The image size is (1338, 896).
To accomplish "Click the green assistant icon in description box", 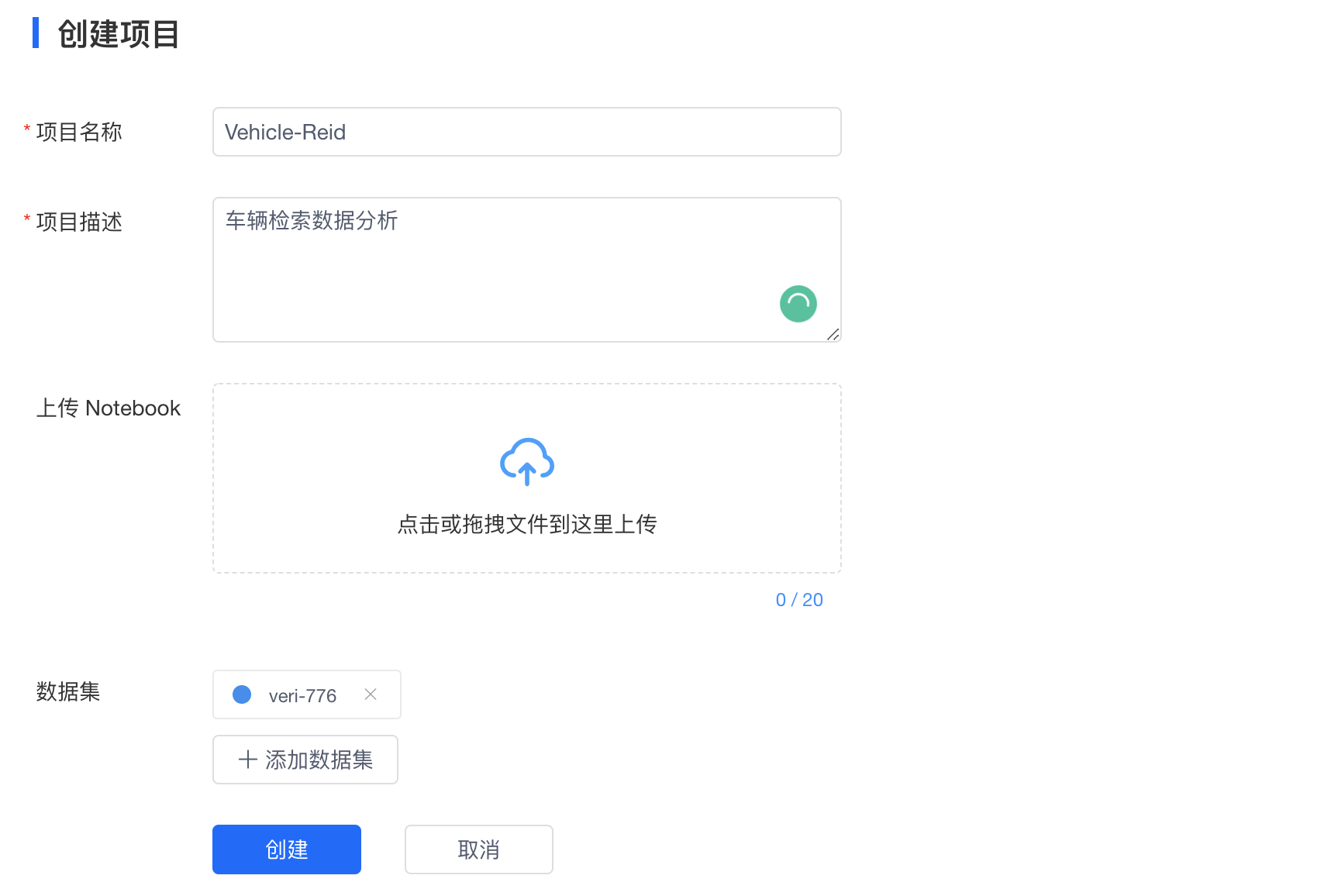I will [798, 304].
